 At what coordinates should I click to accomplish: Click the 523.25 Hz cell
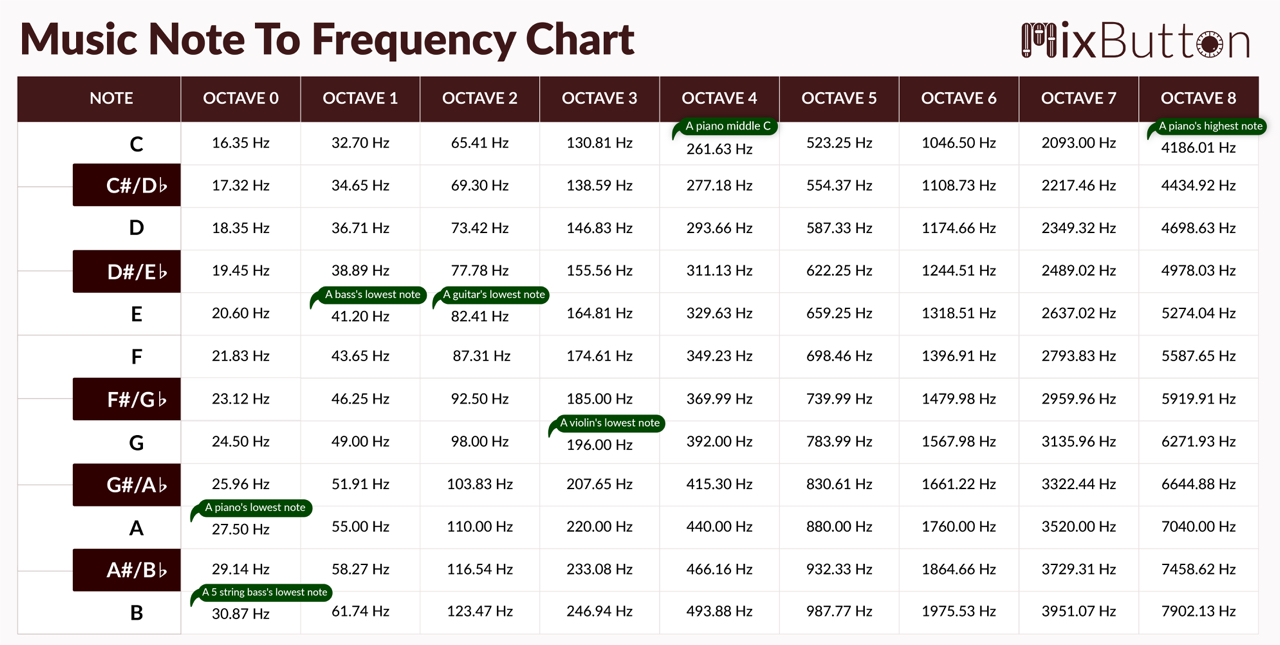(839, 143)
